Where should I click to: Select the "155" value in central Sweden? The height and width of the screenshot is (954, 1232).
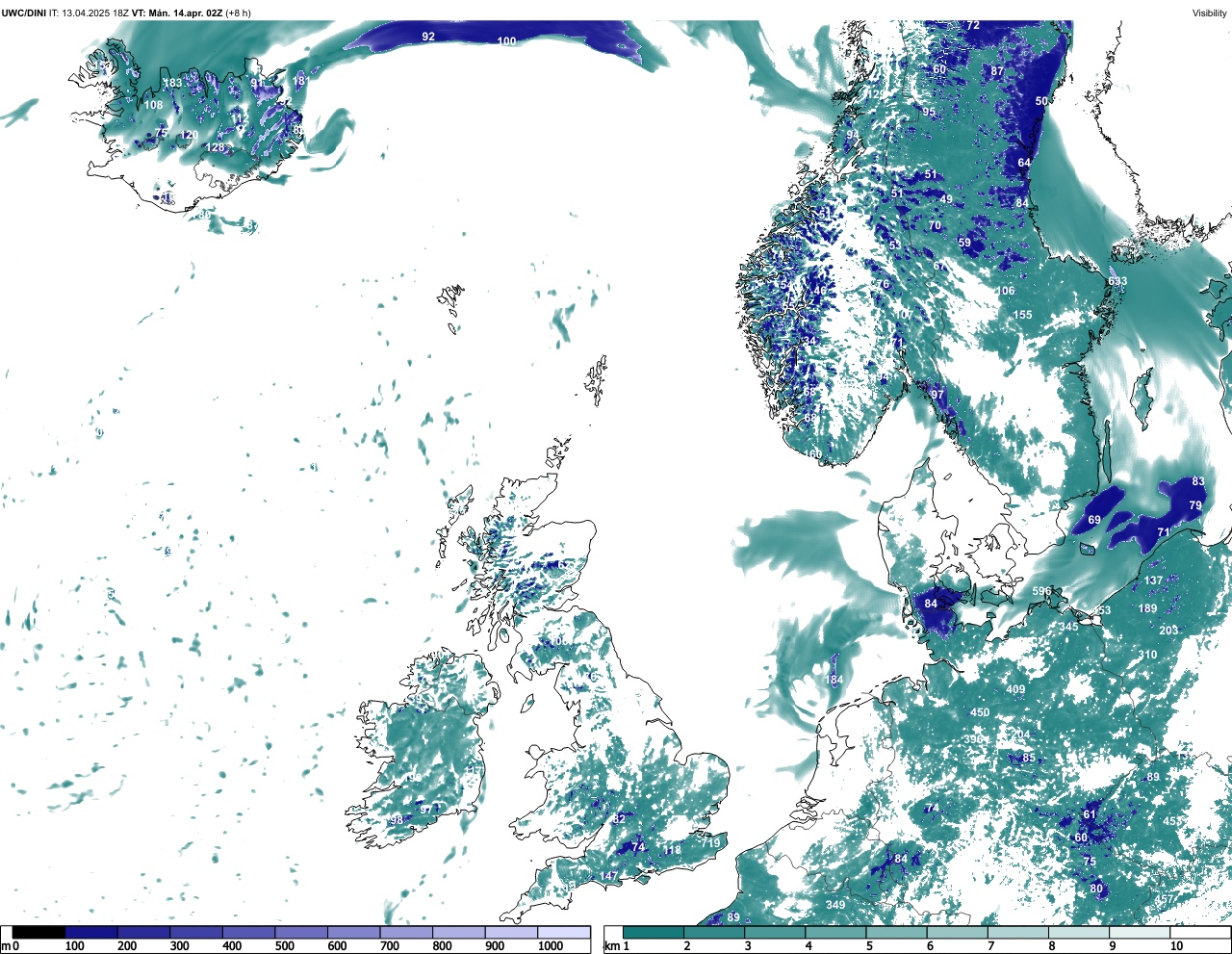pyautogui.click(x=1022, y=315)
